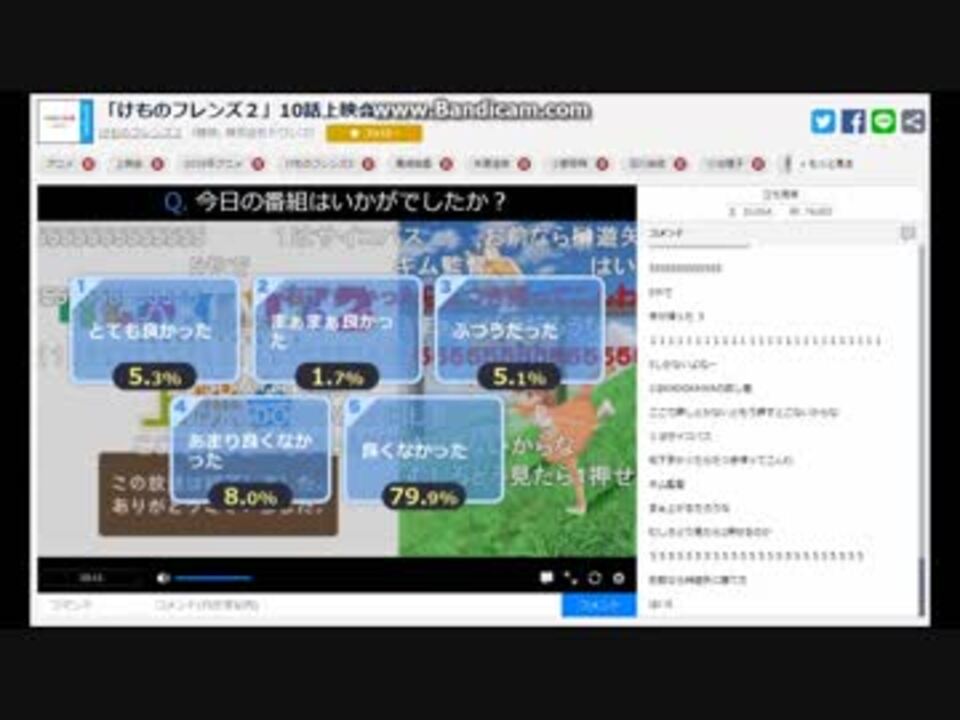Click the yellow follow button
The height and width of the screenshot is (720, 960).
(x=373, y=133)
